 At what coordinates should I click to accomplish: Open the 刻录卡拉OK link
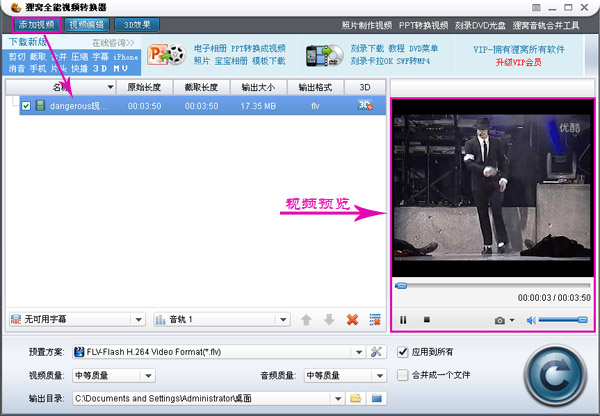[372, 61]
